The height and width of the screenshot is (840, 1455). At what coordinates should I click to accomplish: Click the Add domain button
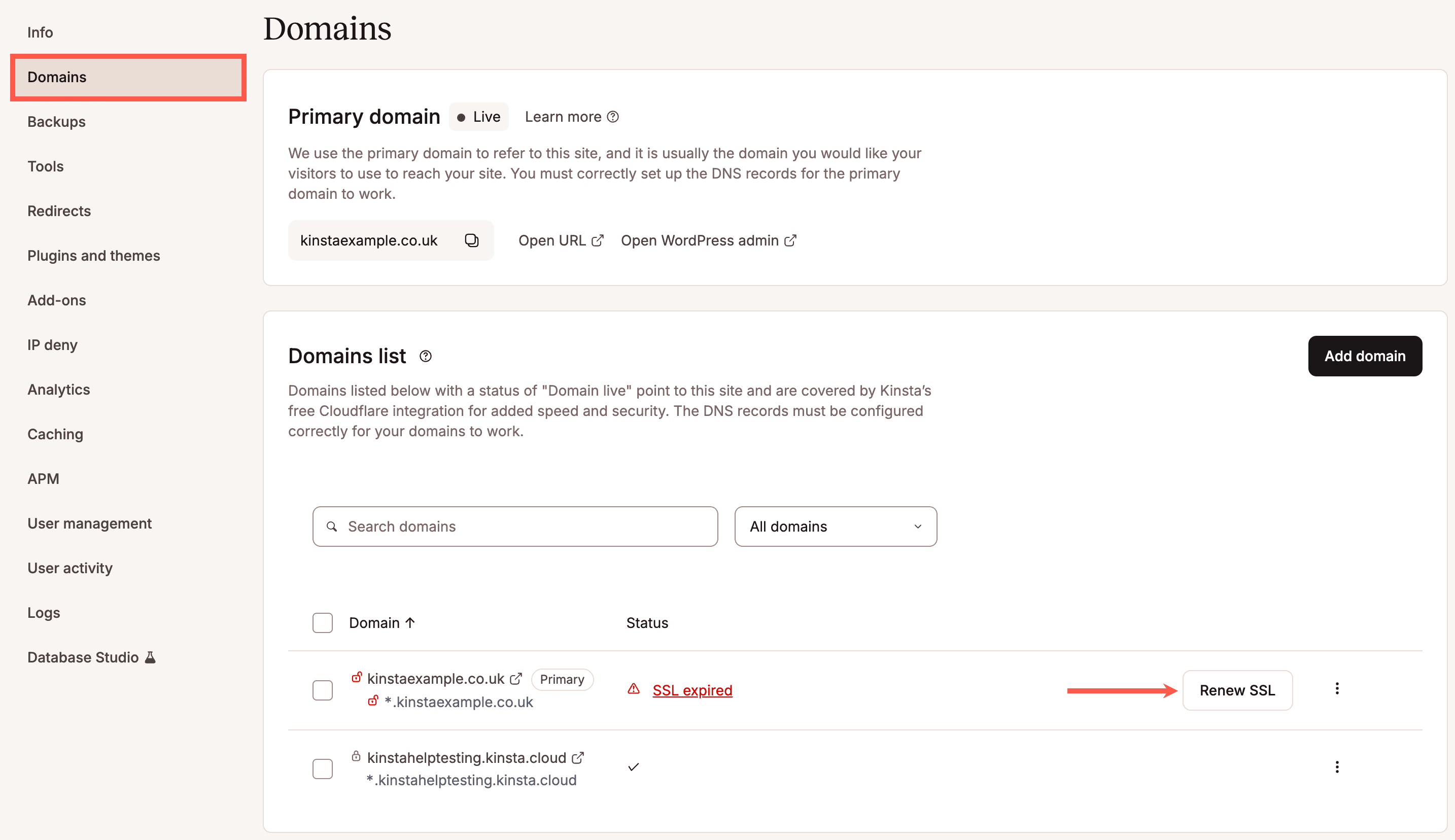tap(1365, 356)
